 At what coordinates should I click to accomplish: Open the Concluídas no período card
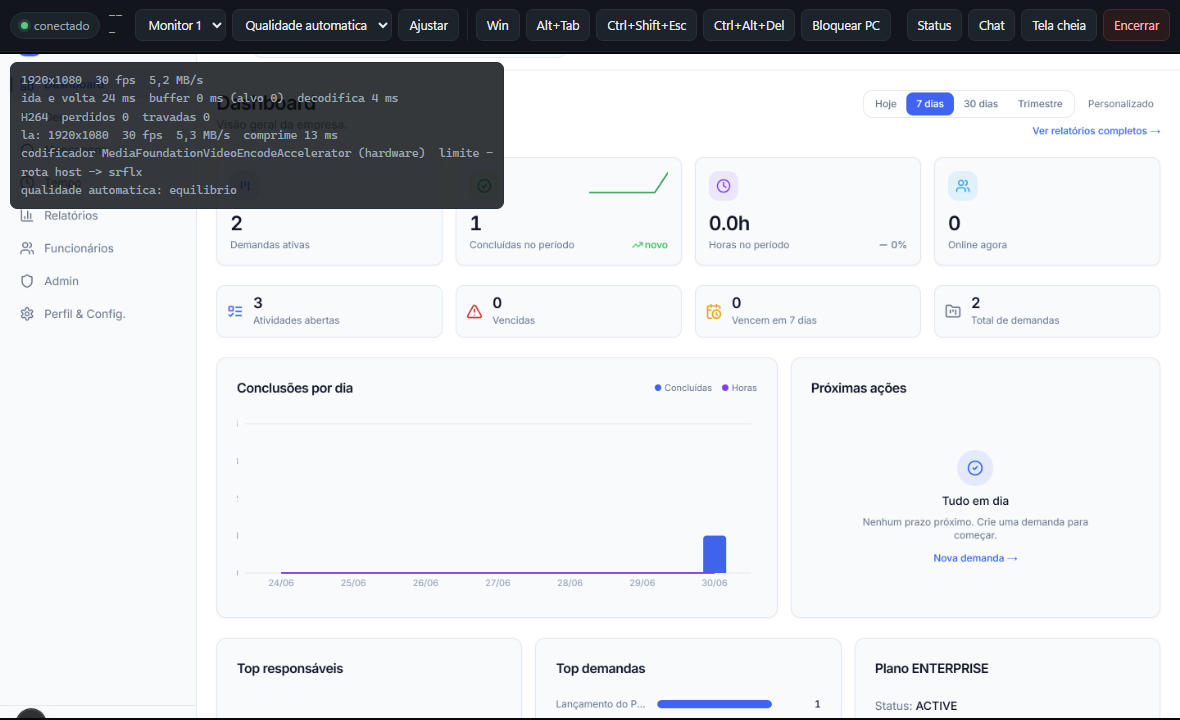click(x=568, y=211)
